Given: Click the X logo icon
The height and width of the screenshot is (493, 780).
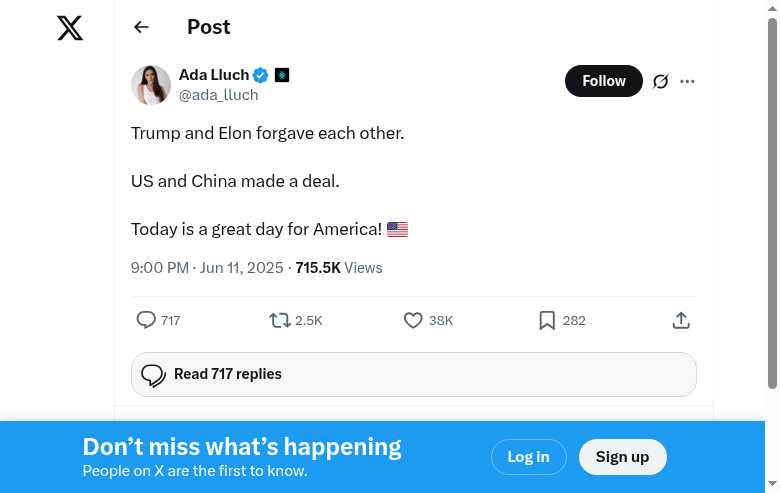Looking at the screenshot, I should [70, 28].
